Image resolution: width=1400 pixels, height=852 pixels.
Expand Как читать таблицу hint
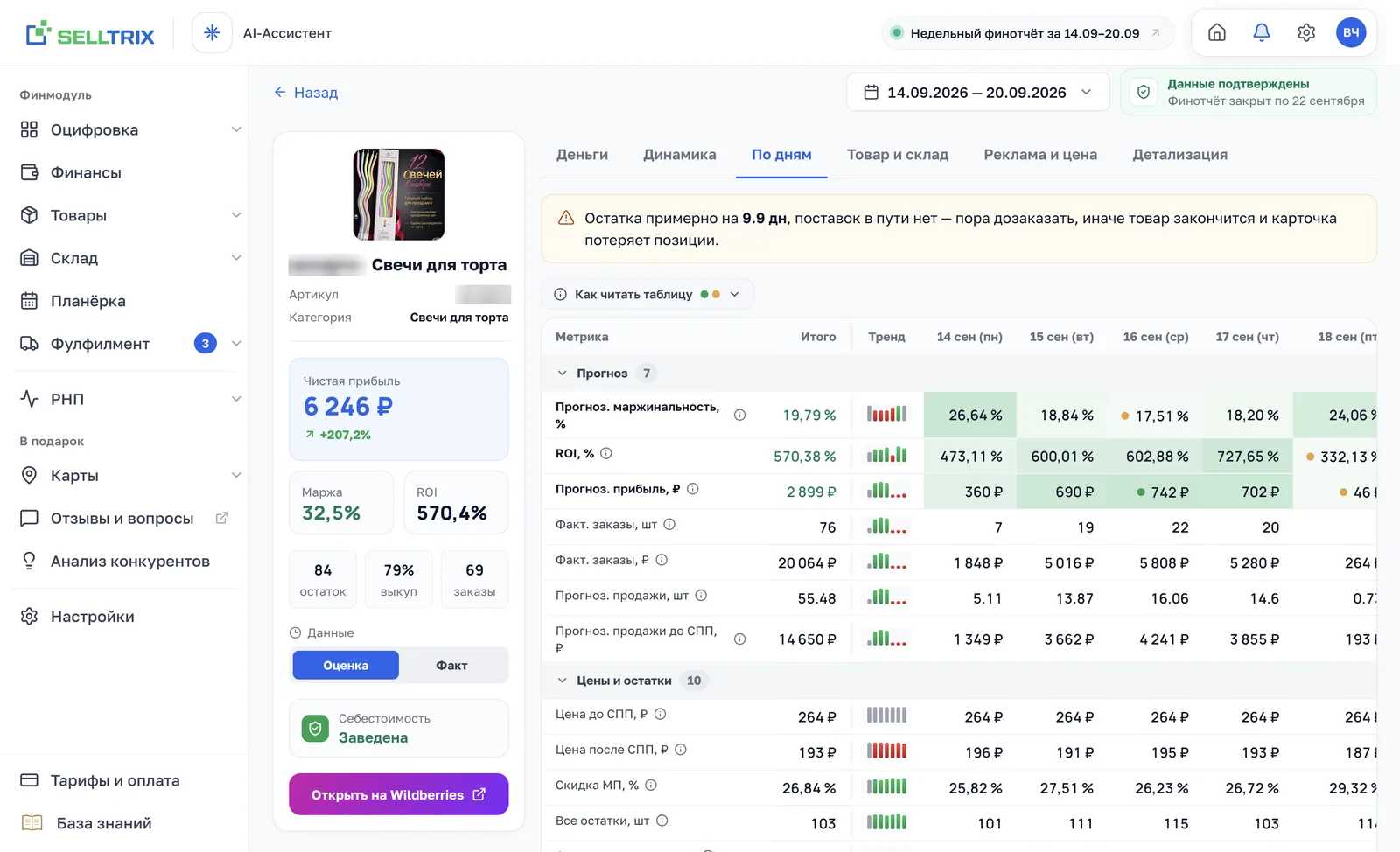click(647, 294)
